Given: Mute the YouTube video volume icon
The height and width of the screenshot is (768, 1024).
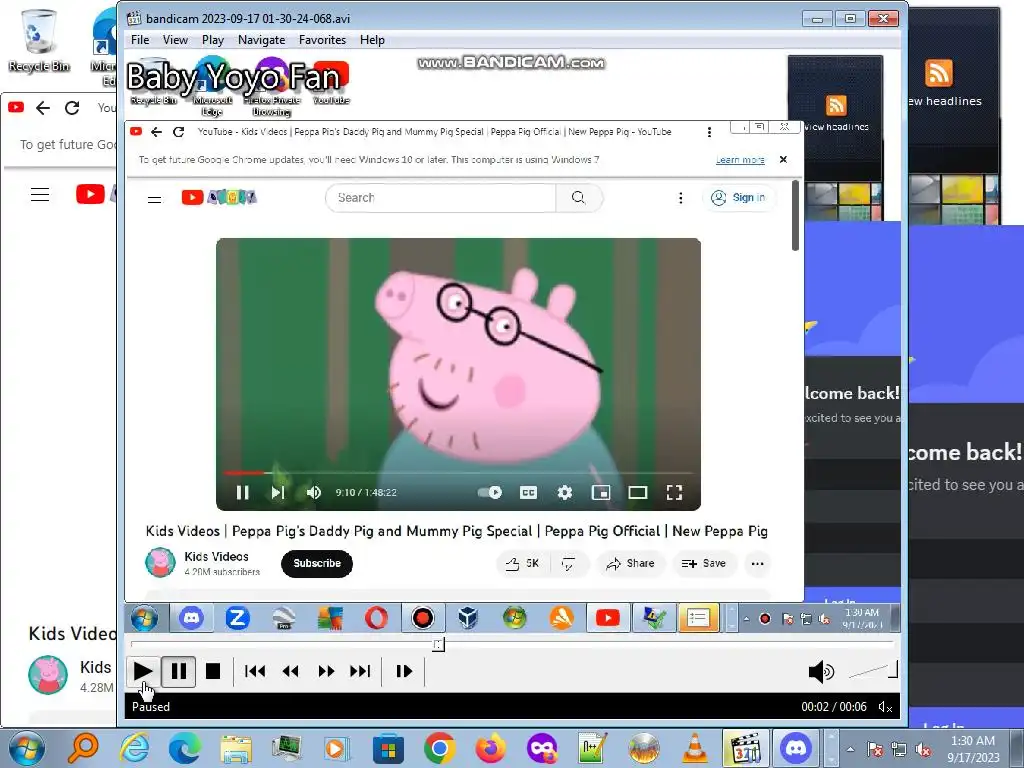Looking at the screenshot, I should click(313, 492).
